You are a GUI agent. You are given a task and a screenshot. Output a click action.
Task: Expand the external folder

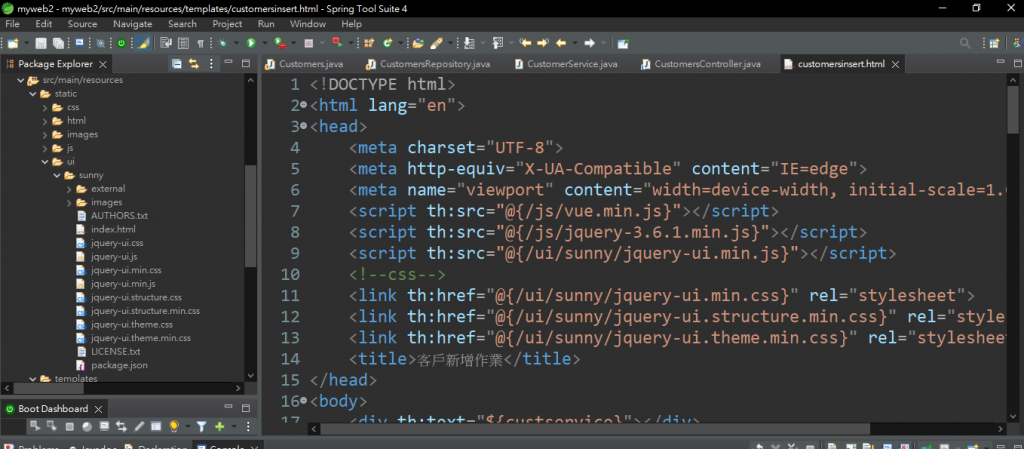point(69,189)
